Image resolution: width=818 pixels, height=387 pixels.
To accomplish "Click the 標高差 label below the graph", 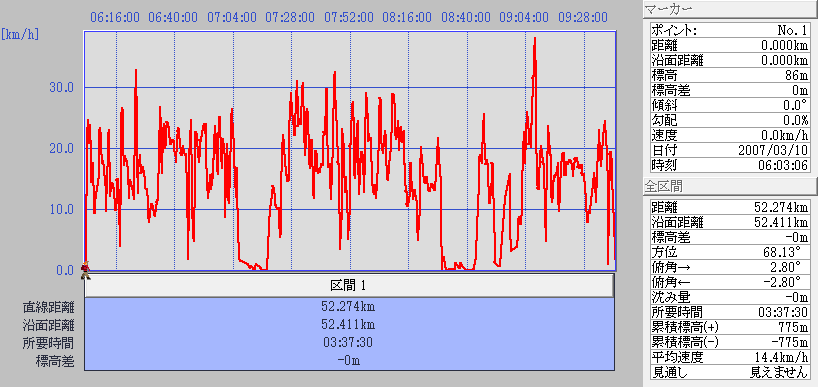I will pos(55,361).
